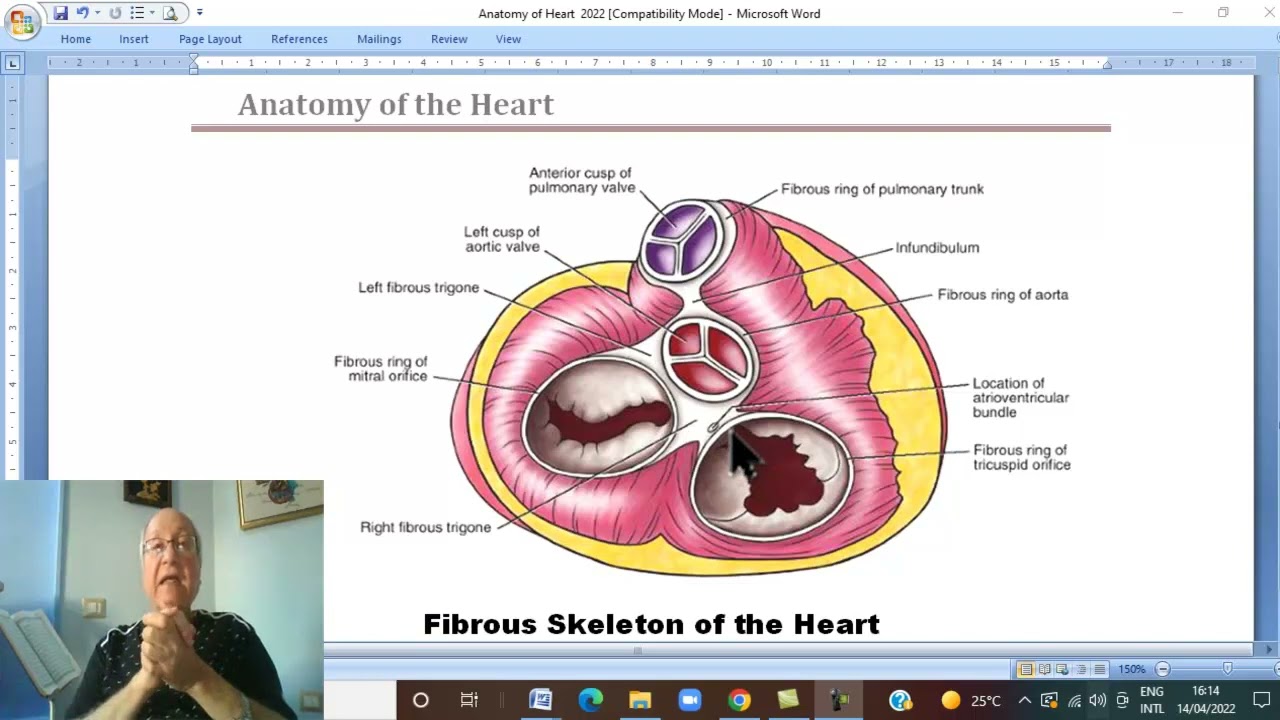The image size is (1280, 720).
Task: Open Customize Quick Access Toolbar dropdown
Action: coord(199,13)
